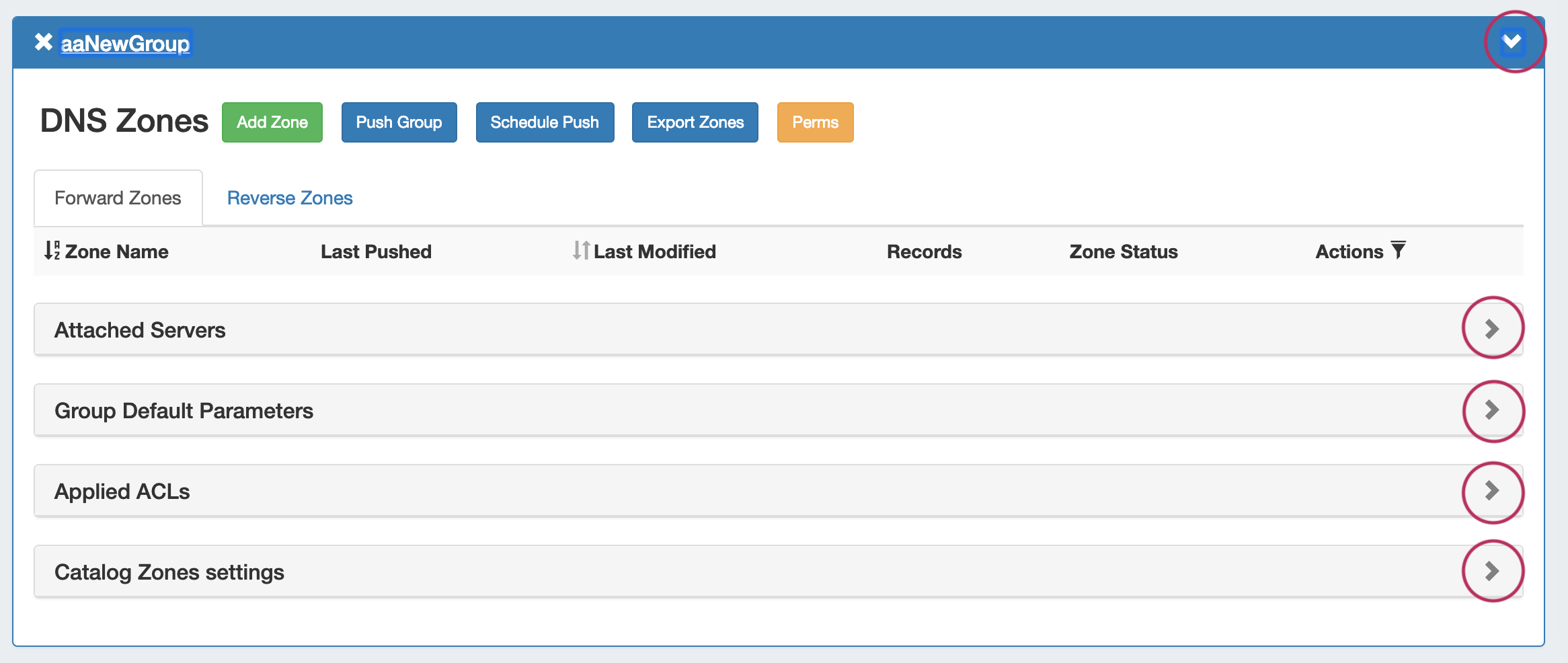Click the green Add Zone button
The image size is (1568, 663).
[x=272, y=122]
